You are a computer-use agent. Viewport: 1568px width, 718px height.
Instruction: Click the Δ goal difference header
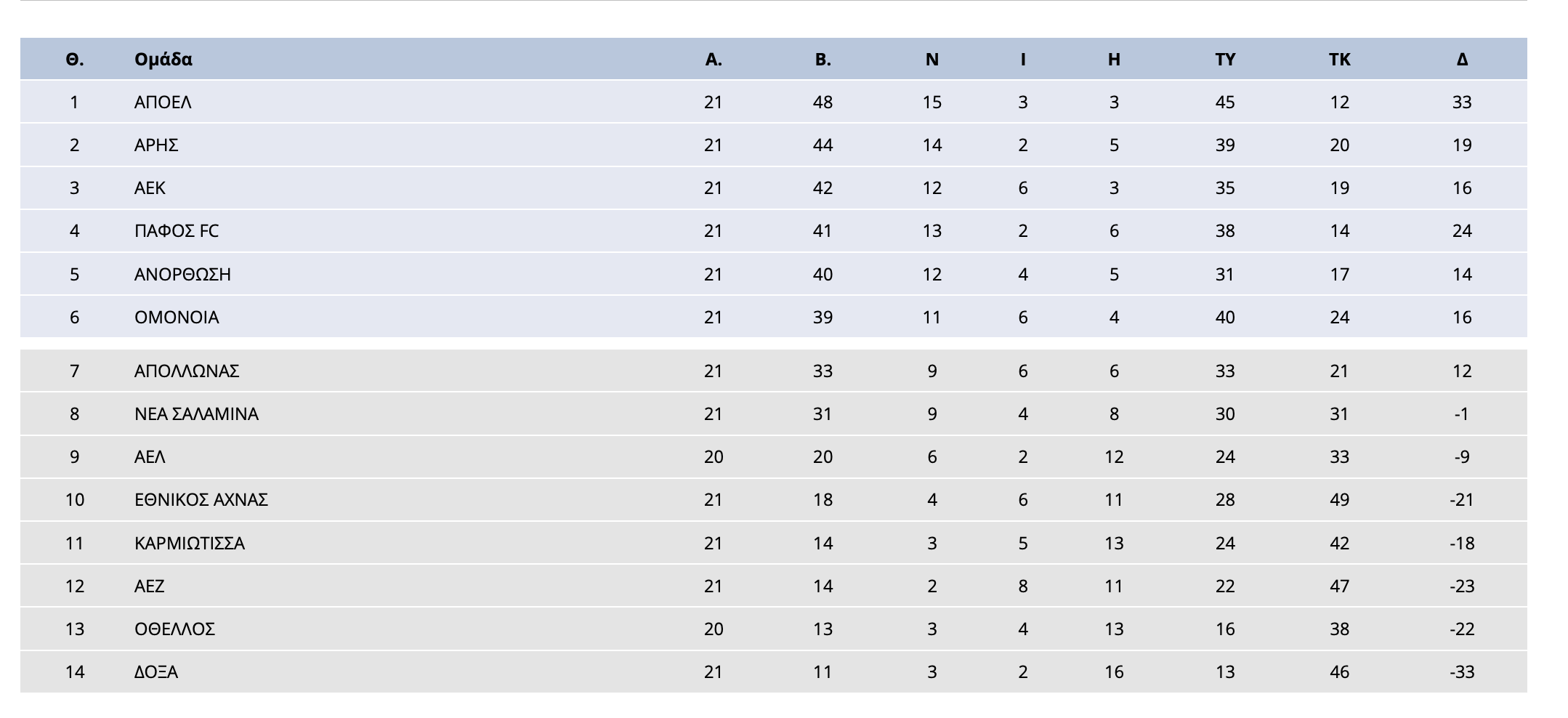pyautogui.click(x=1462, y=60)
